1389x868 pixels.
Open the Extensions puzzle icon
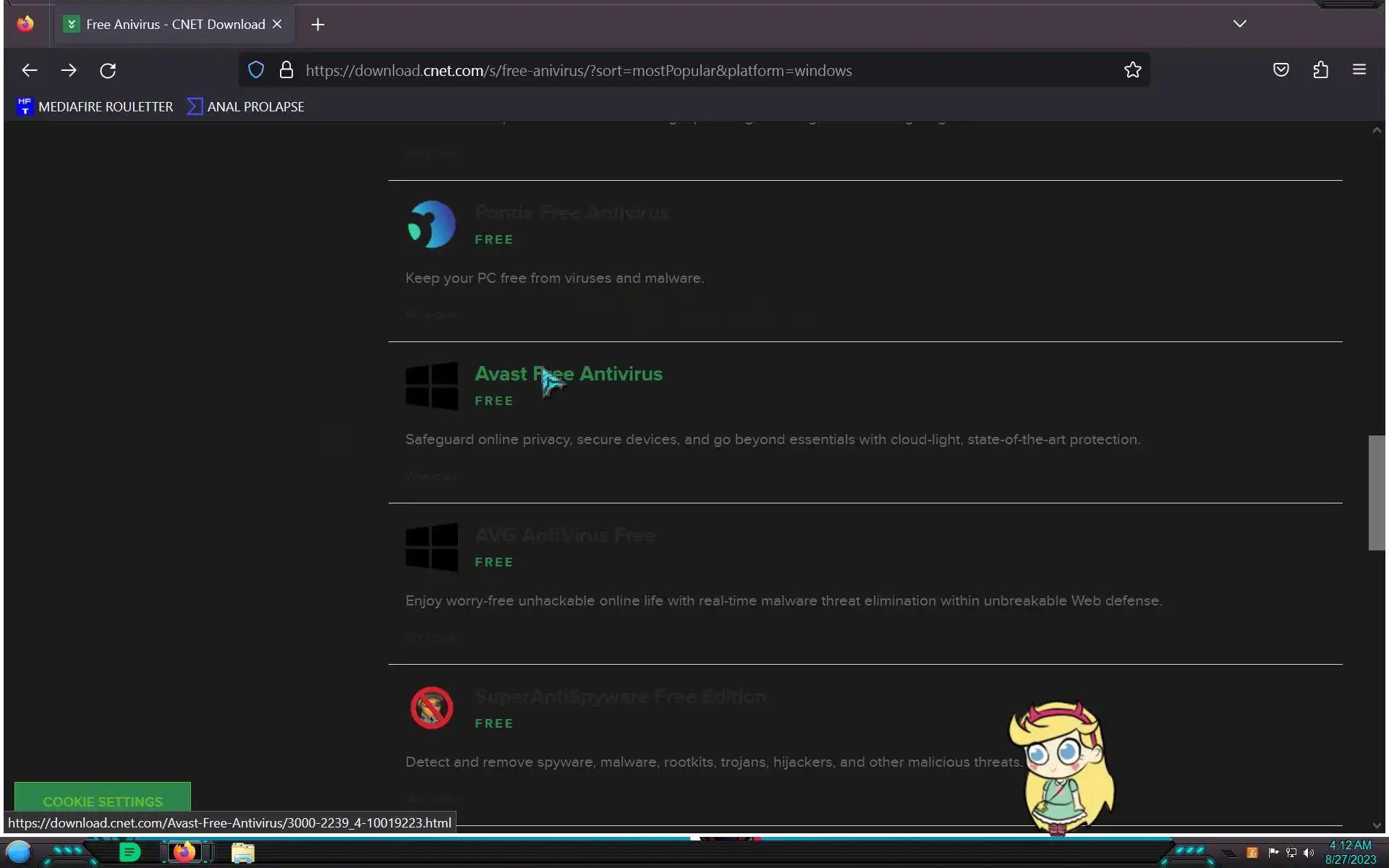(x=1320, y=70)
